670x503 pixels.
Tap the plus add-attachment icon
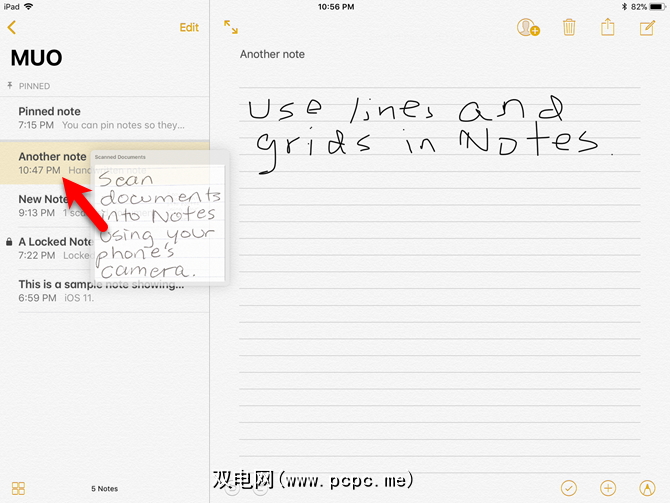click(x=607, y=487)
